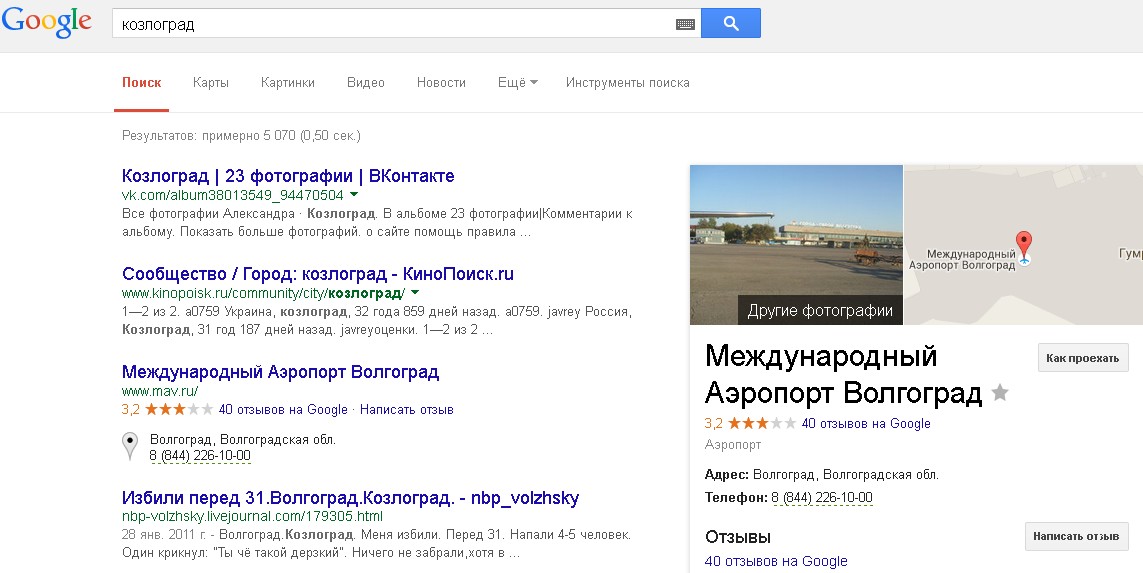The image size is (1143, 573).
Task: Click the map thumbnail of the airport
Action: tap(1023, 245)
